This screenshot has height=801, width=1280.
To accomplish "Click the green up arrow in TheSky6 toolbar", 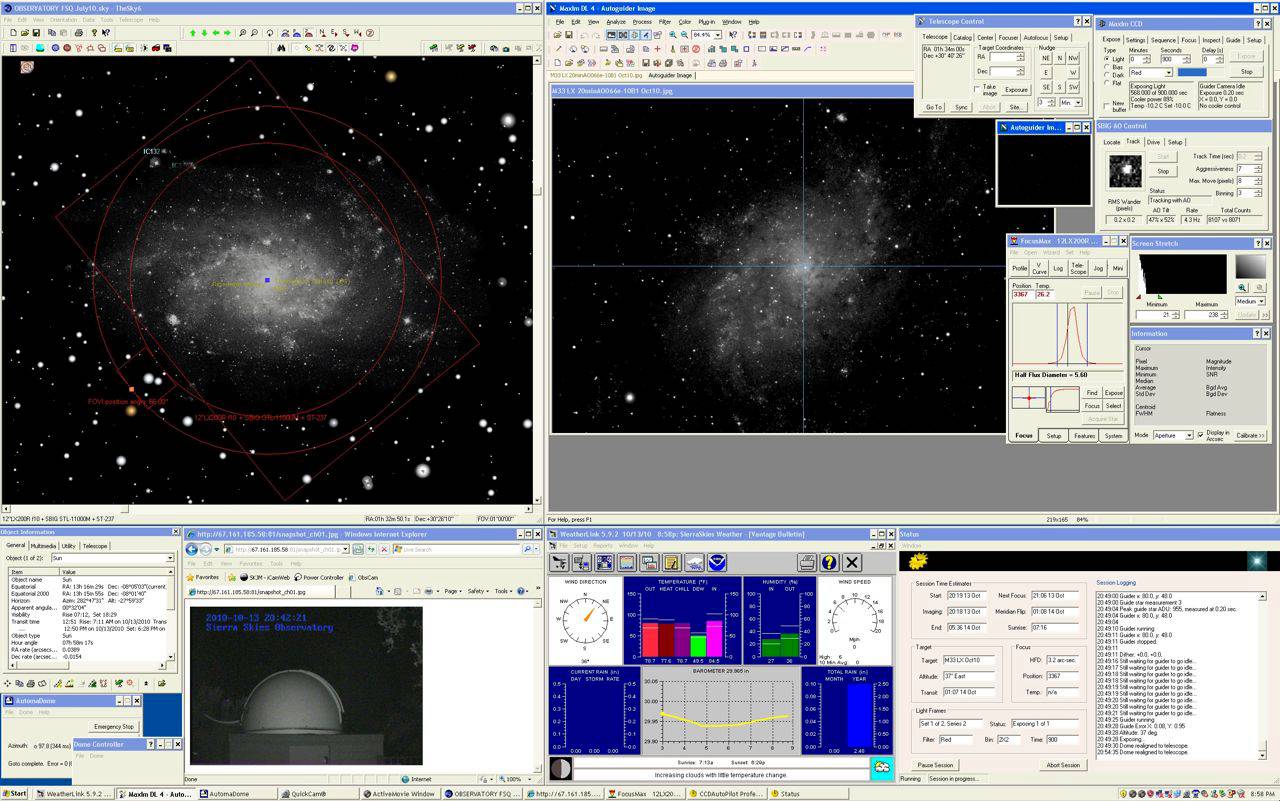I will (193, 33).
